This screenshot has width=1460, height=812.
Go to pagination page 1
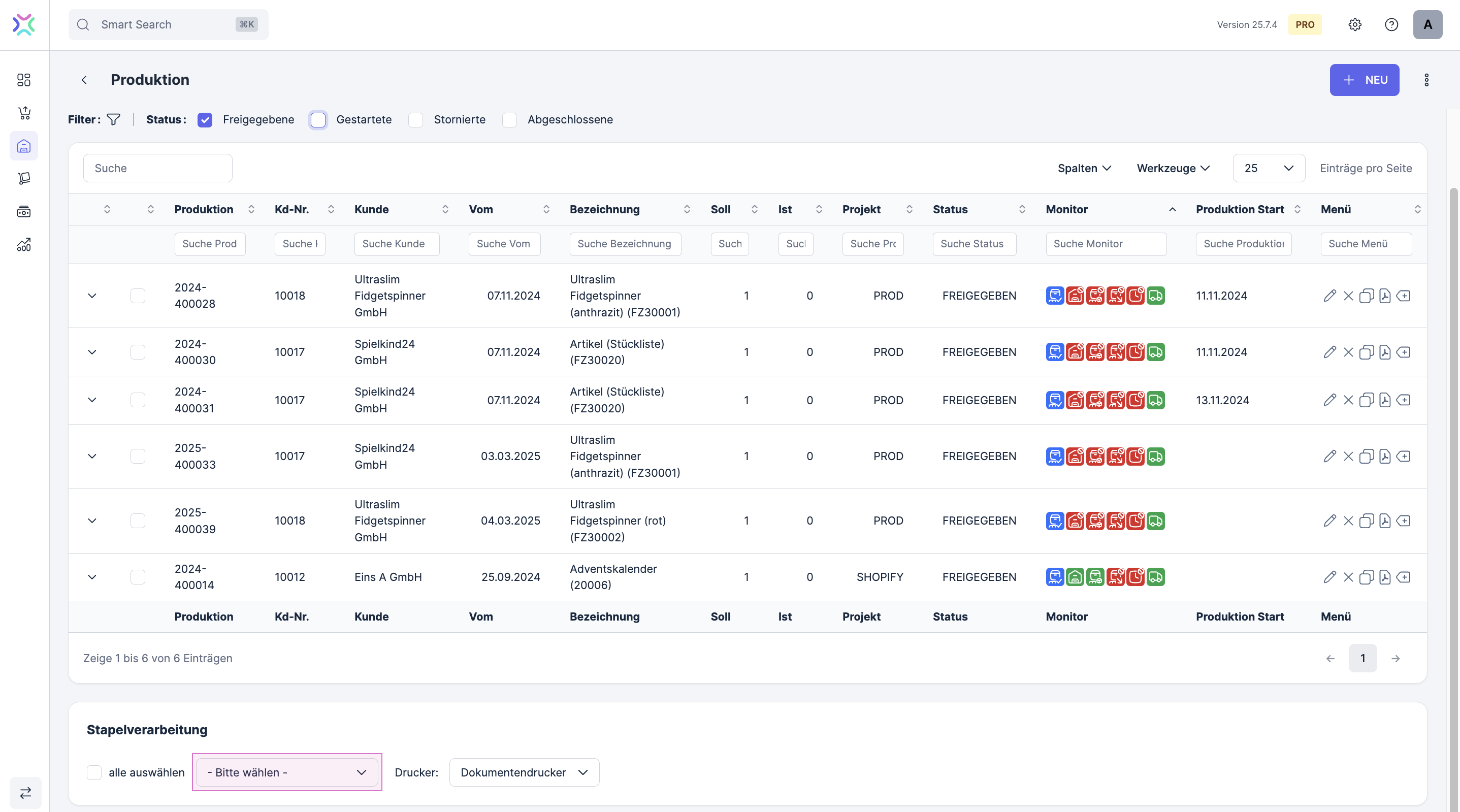(x=1362, y=659)
